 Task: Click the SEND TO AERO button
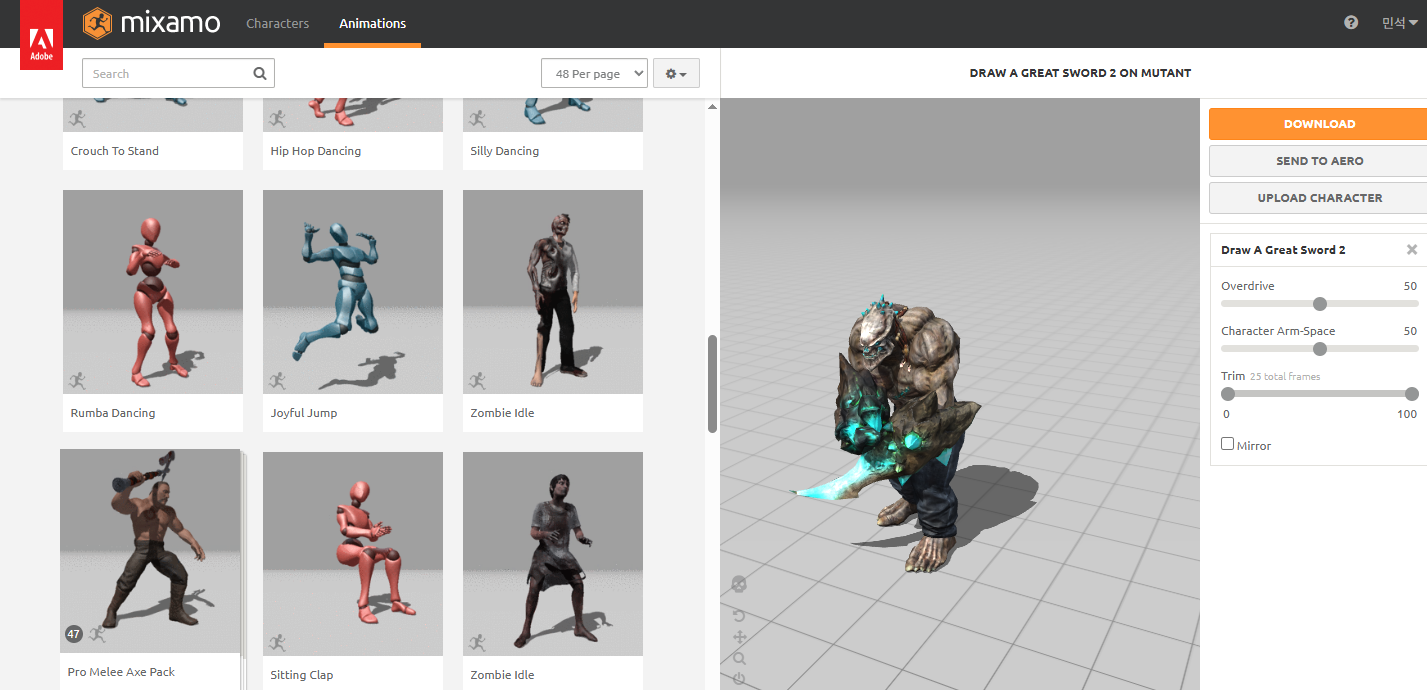tap(1319, 161)
